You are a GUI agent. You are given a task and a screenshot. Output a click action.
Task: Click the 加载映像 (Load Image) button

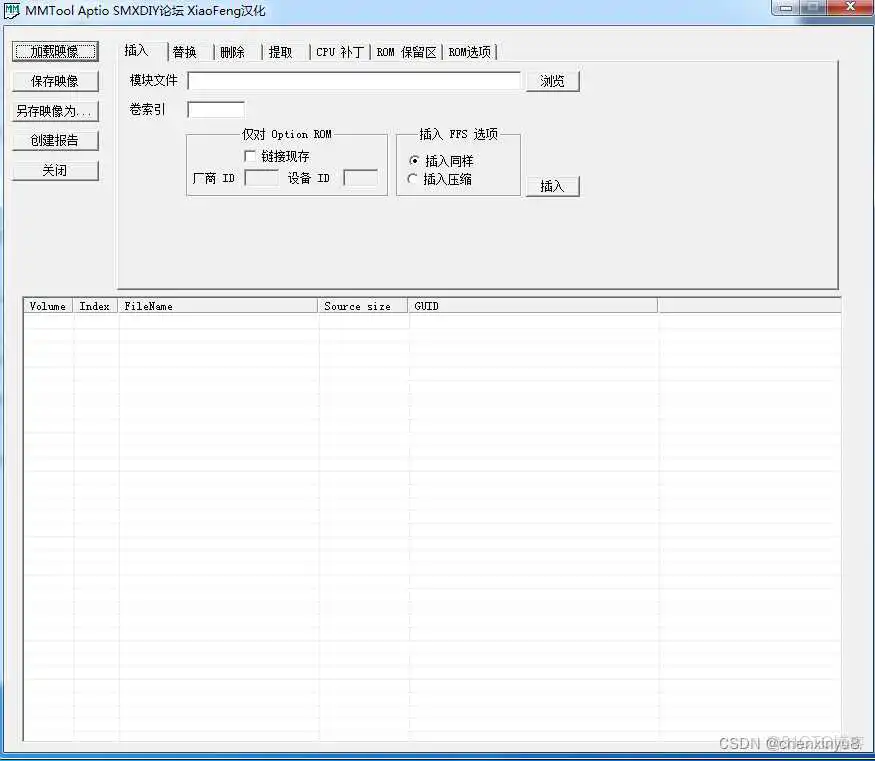click(55, 51)
